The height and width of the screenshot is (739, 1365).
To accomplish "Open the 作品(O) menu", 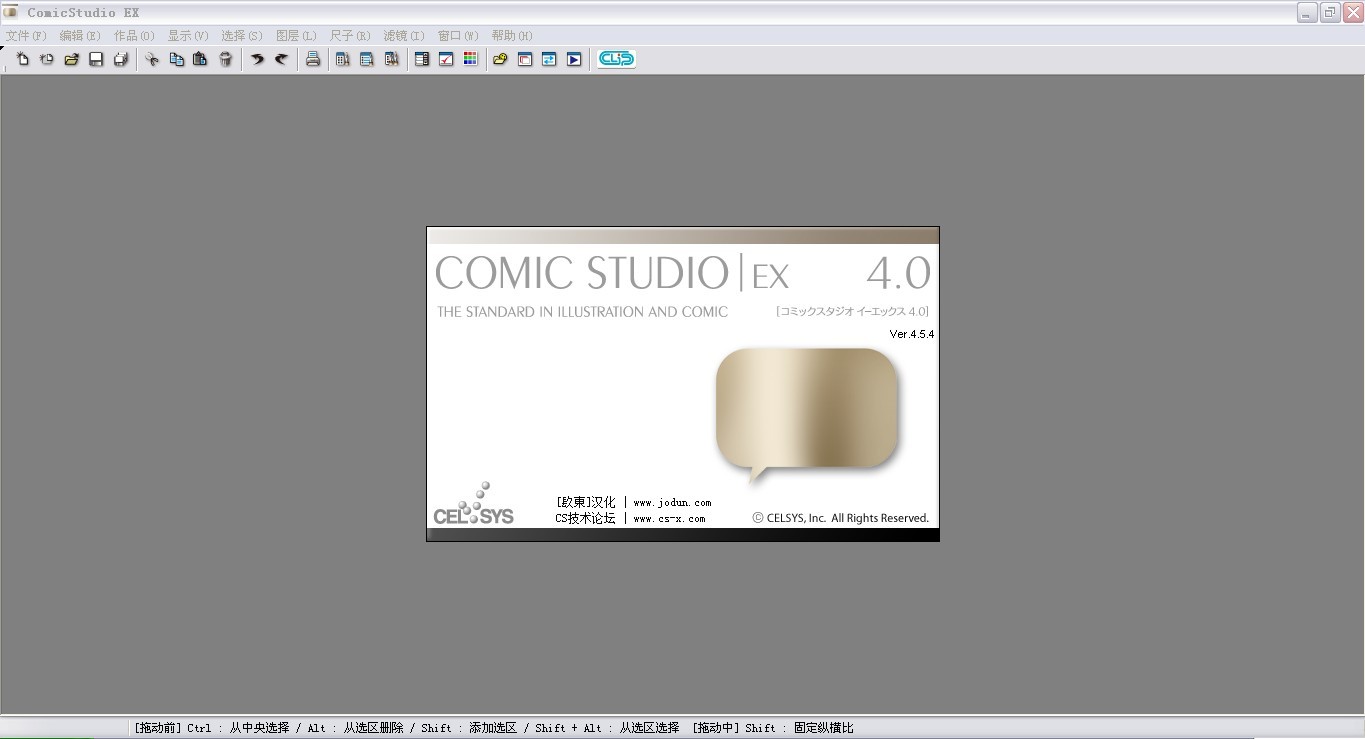I will tap(134, 35).
